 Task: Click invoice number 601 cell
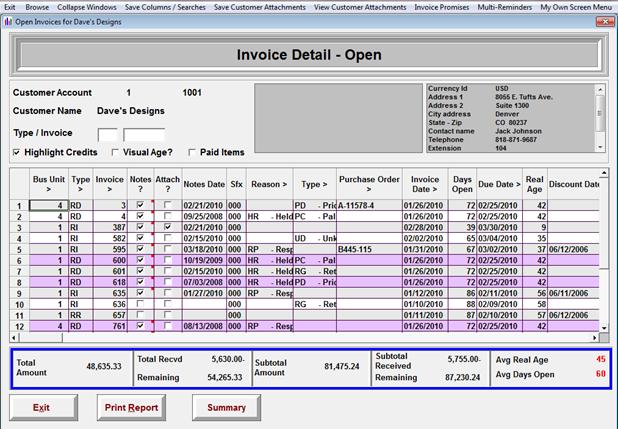(110, 271)
